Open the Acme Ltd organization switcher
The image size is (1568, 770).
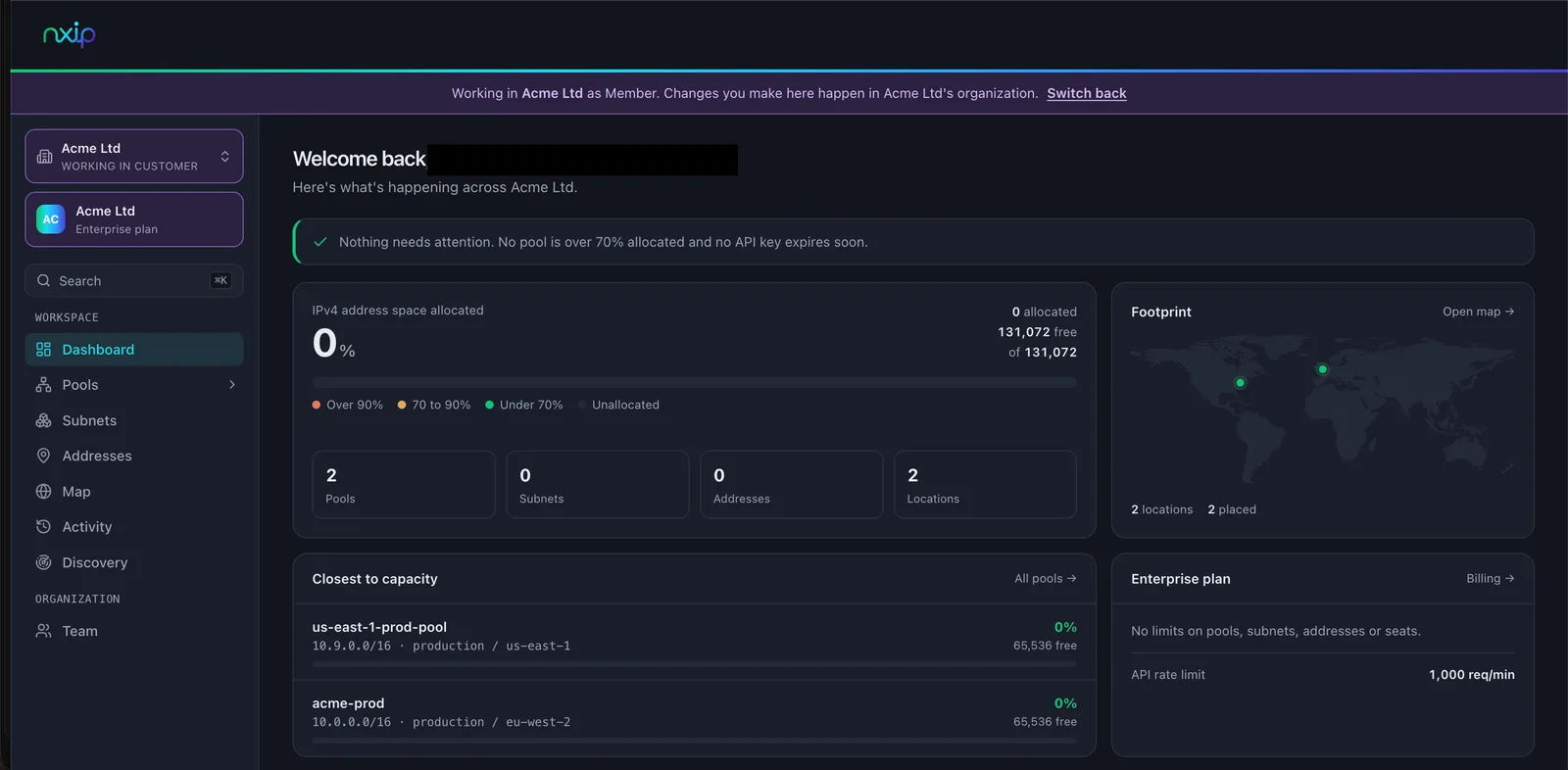[134, 157]
